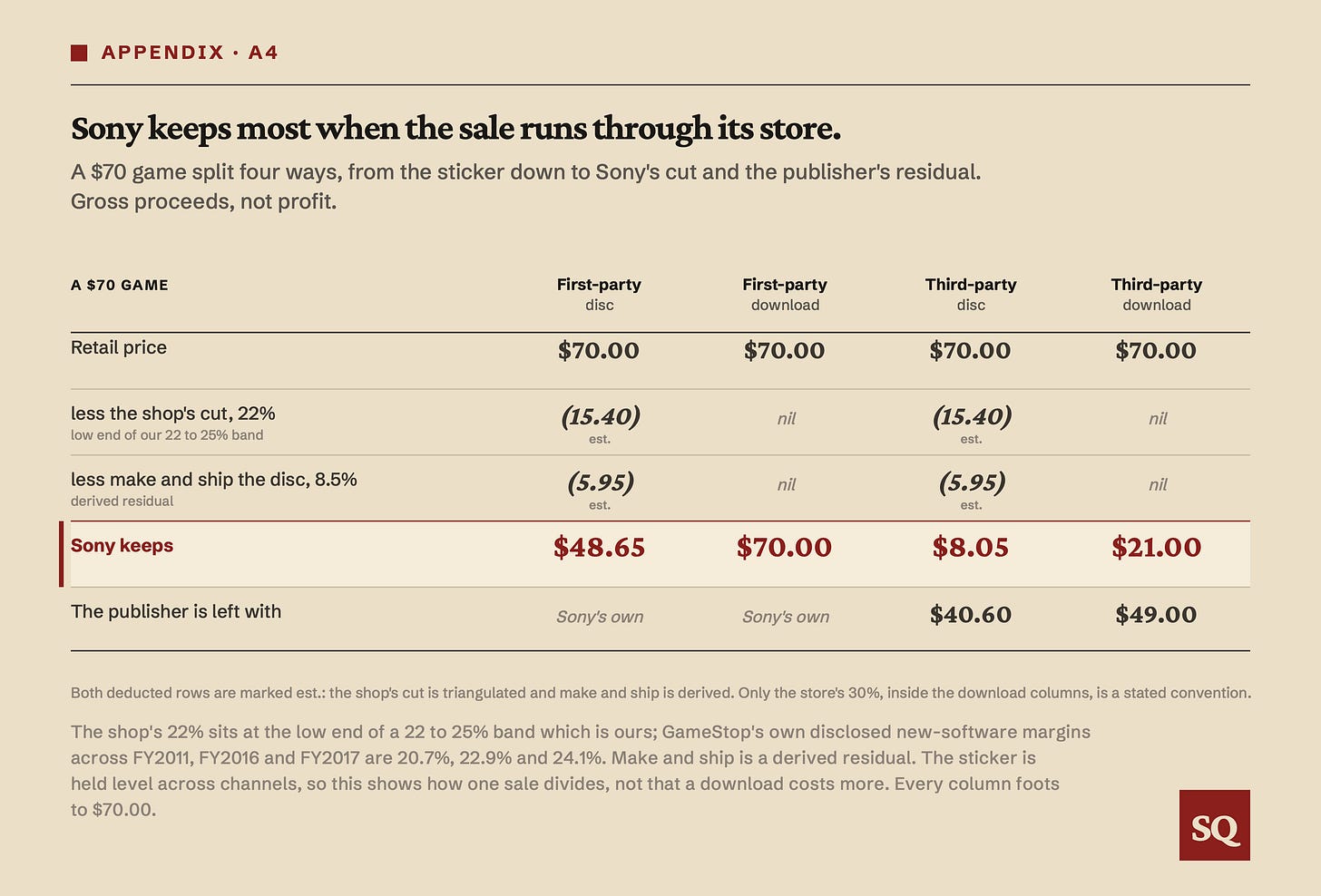Click the A $70 GAME table header
The width and height of the screenshot is (1321, 896).
[120, 285]
